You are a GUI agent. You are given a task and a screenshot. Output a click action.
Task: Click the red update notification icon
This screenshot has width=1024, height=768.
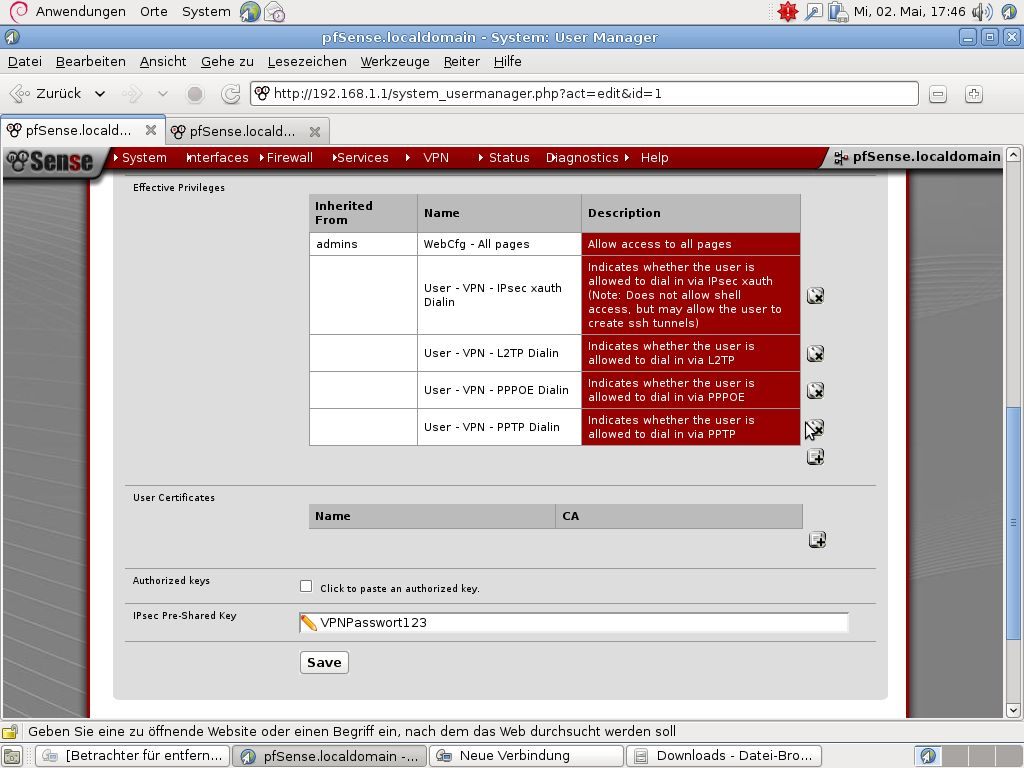coord(788,12)
